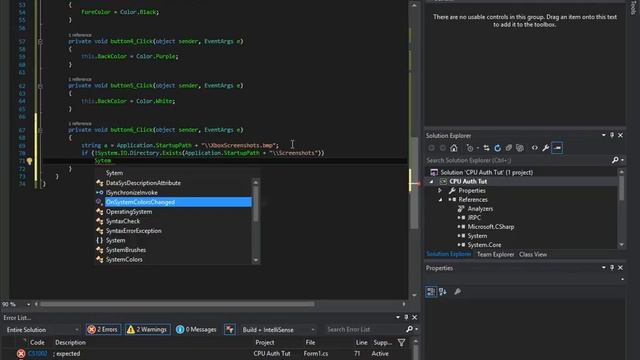Click the code editor vertical scrollbar thumb

[414, 183]
